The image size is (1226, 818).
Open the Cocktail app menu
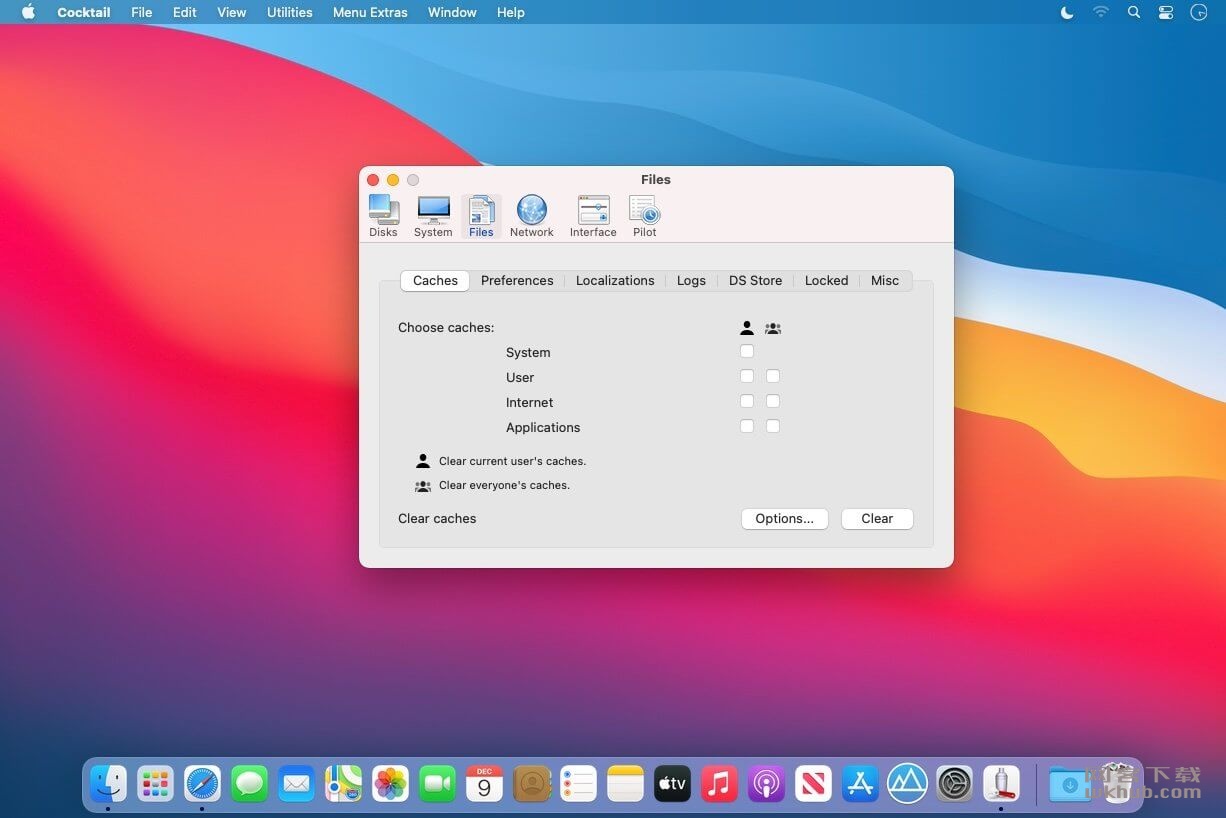coord(84,12)
